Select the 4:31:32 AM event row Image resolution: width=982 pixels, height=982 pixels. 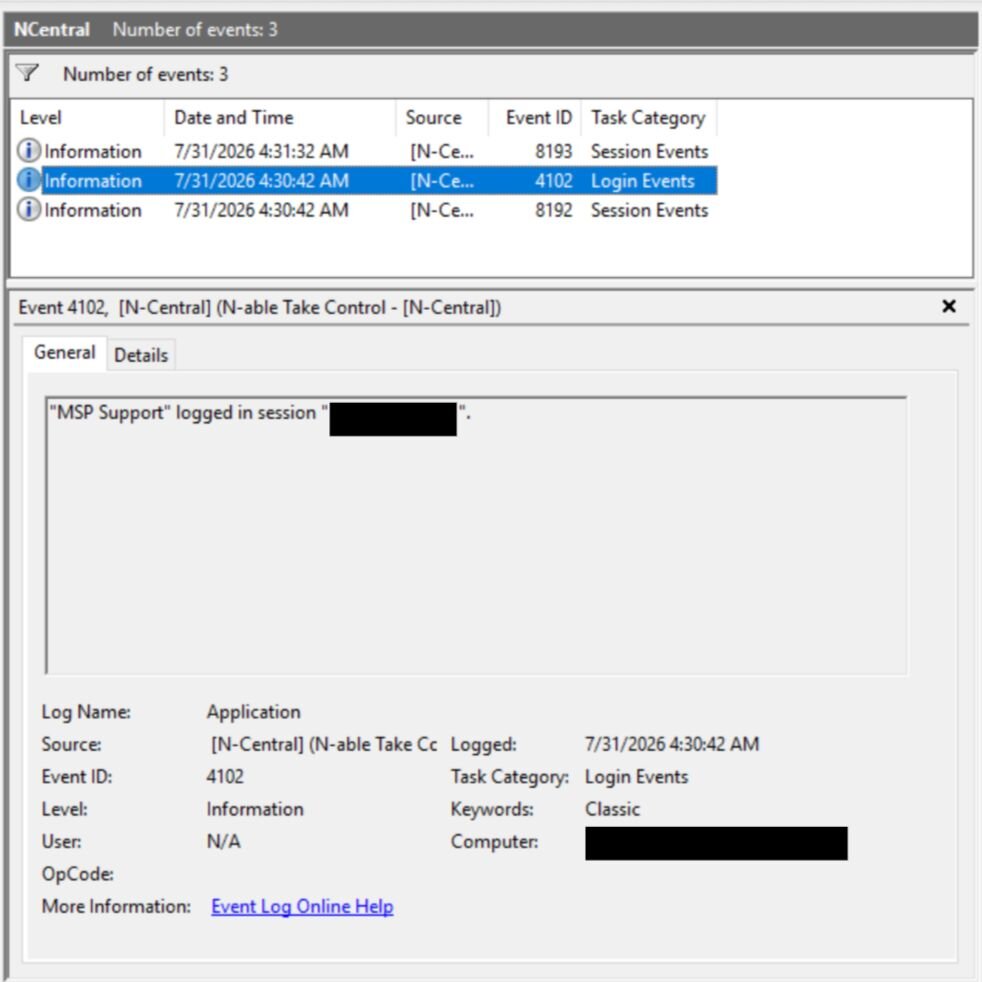click(x=364, y=151)
